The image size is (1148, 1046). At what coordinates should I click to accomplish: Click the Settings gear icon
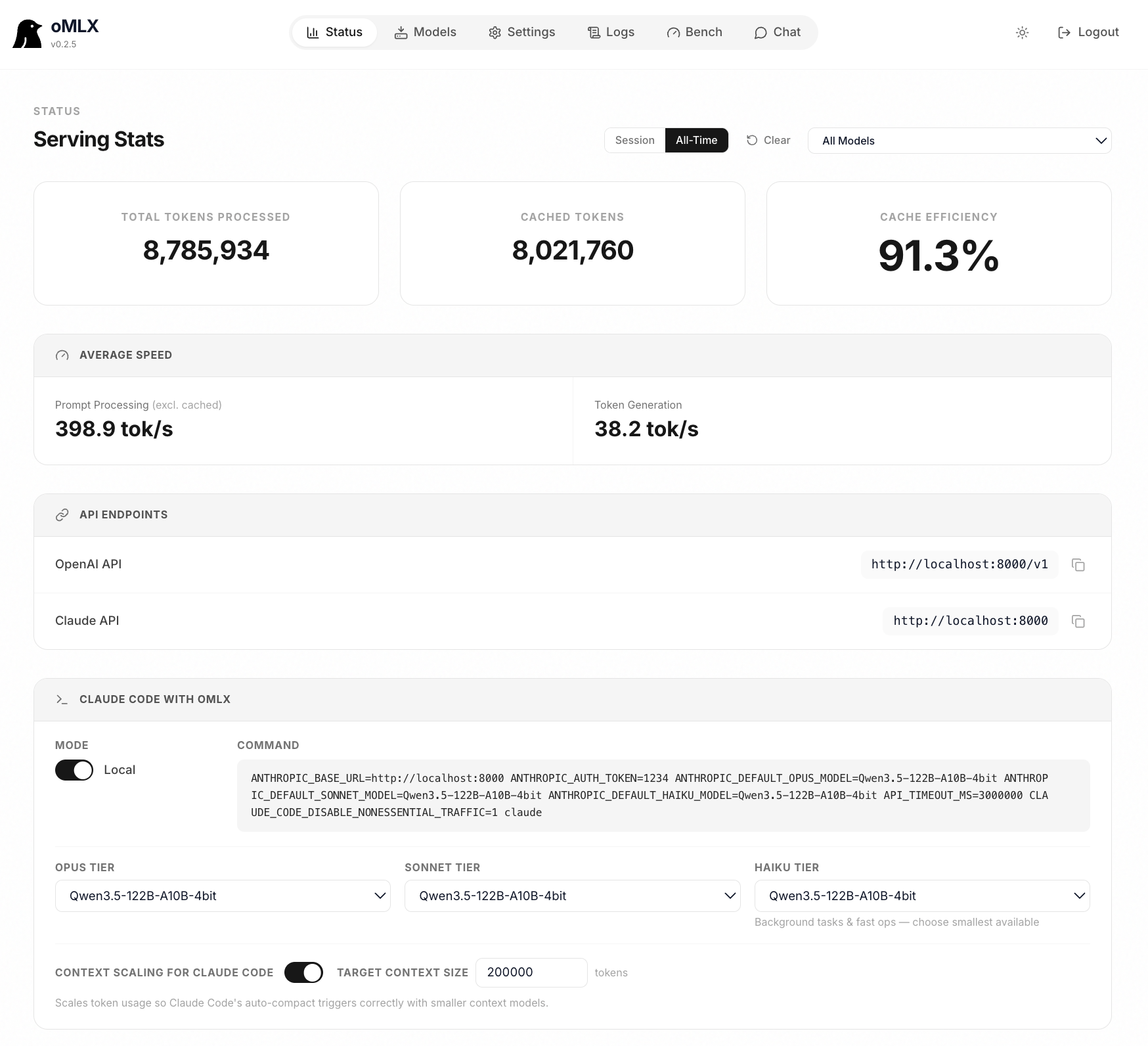point(495,32)
